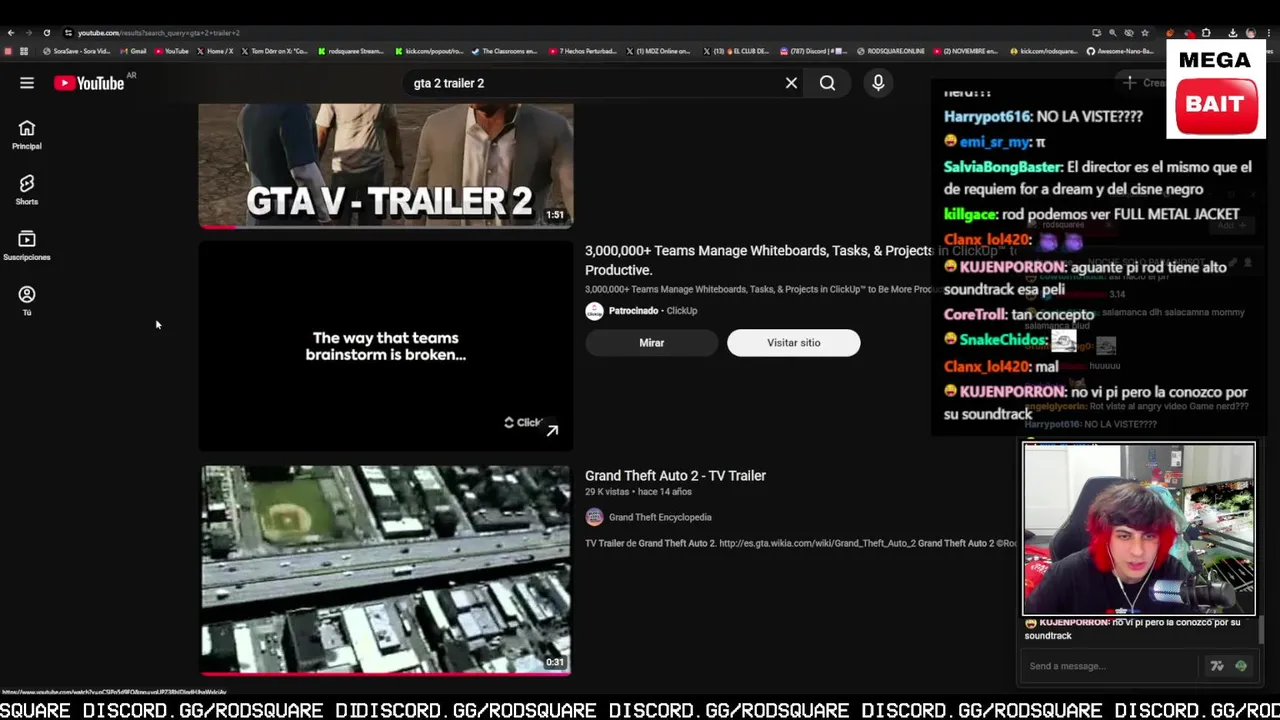This screenshot has height=720, width=1280.
Task: Open the Gmail bookmark
Action: tap(133, 51)
